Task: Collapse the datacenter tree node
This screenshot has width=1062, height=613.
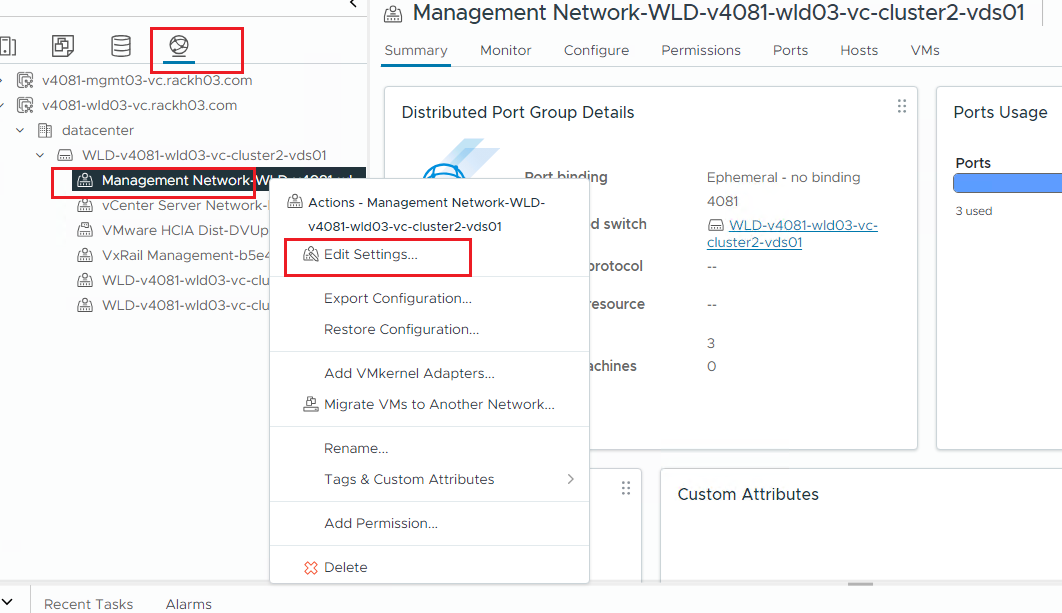Action: click(x=20, y=129)
